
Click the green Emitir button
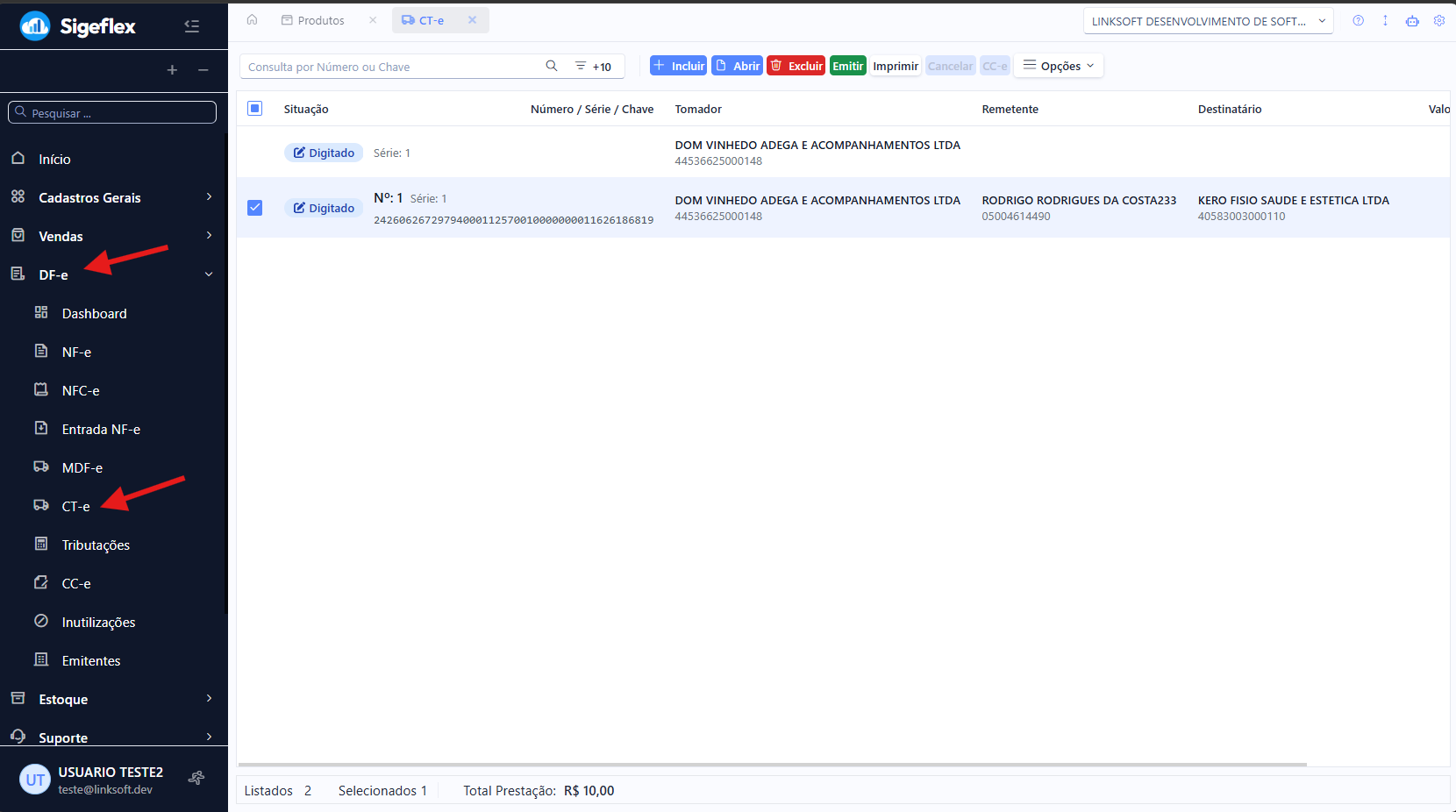[x=848, y=66]
